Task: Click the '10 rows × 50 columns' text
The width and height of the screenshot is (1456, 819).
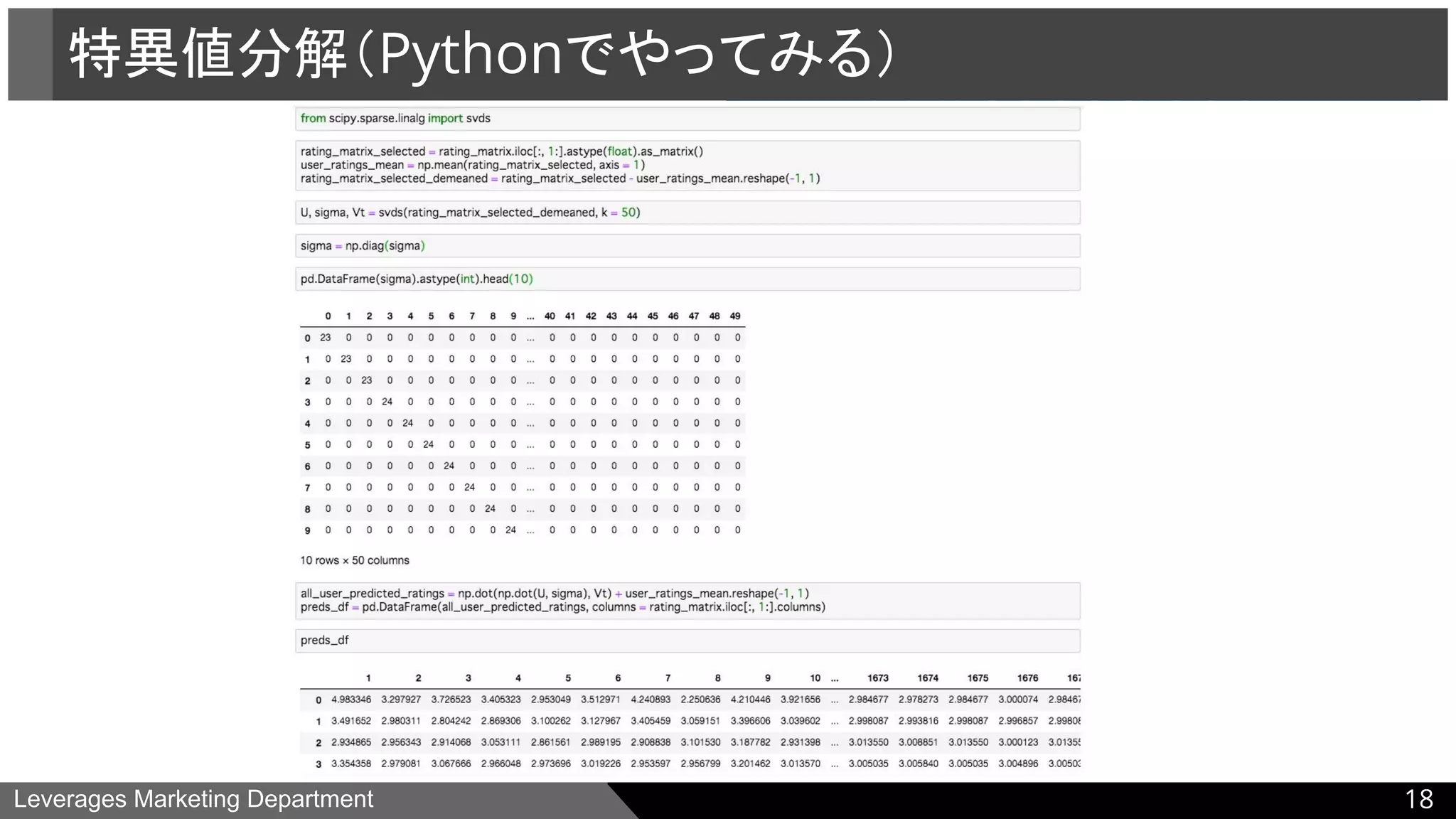Action: [355, 560]
